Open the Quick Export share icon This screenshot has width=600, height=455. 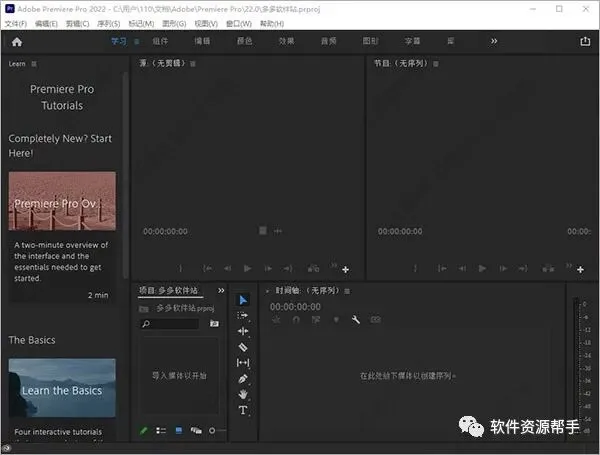point(585,41)
